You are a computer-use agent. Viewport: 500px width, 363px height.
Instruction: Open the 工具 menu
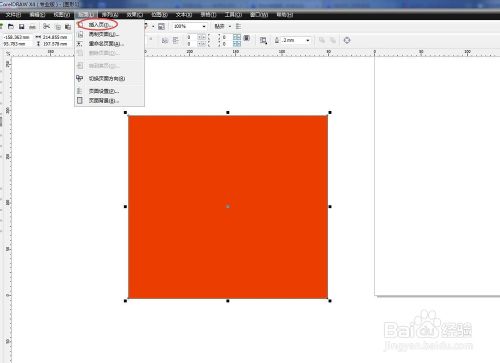(x=233, y=15)
